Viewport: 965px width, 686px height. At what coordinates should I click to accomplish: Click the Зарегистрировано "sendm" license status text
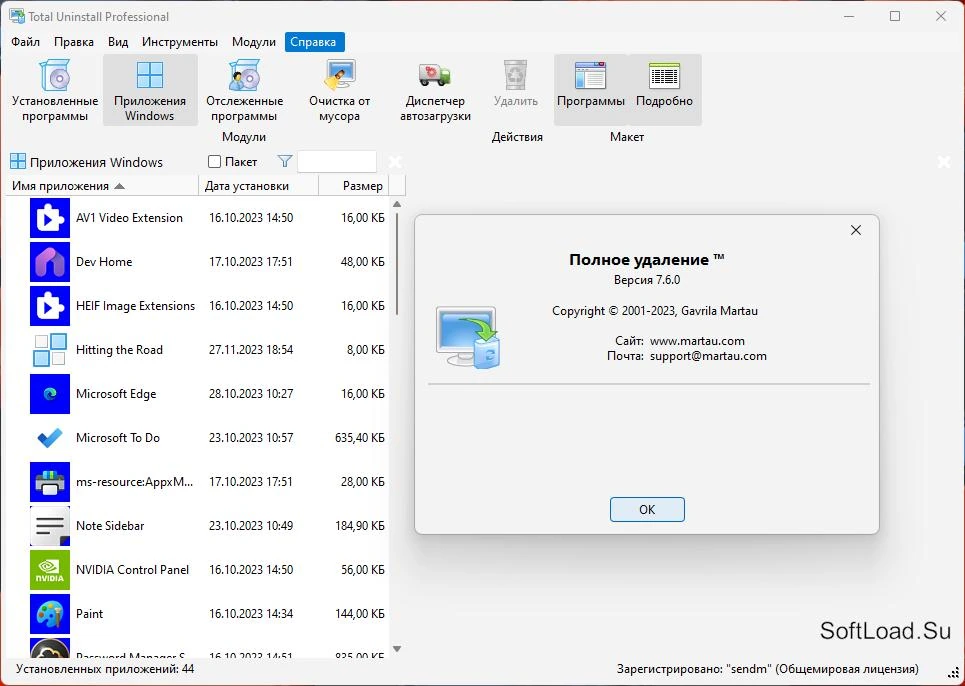click(x=767, y=669)
